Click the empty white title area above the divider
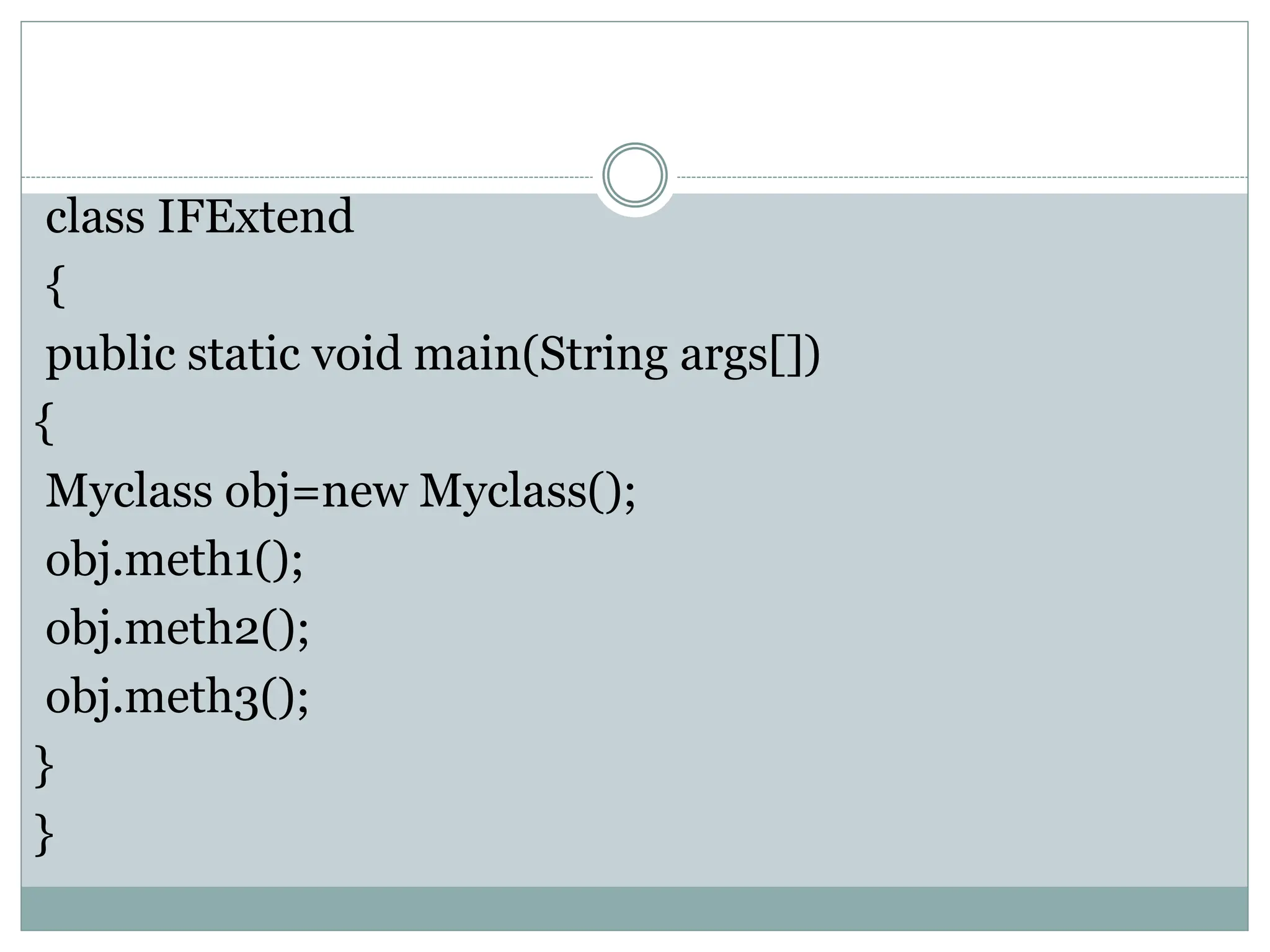The image size is (1270, 952). point(634,87)
